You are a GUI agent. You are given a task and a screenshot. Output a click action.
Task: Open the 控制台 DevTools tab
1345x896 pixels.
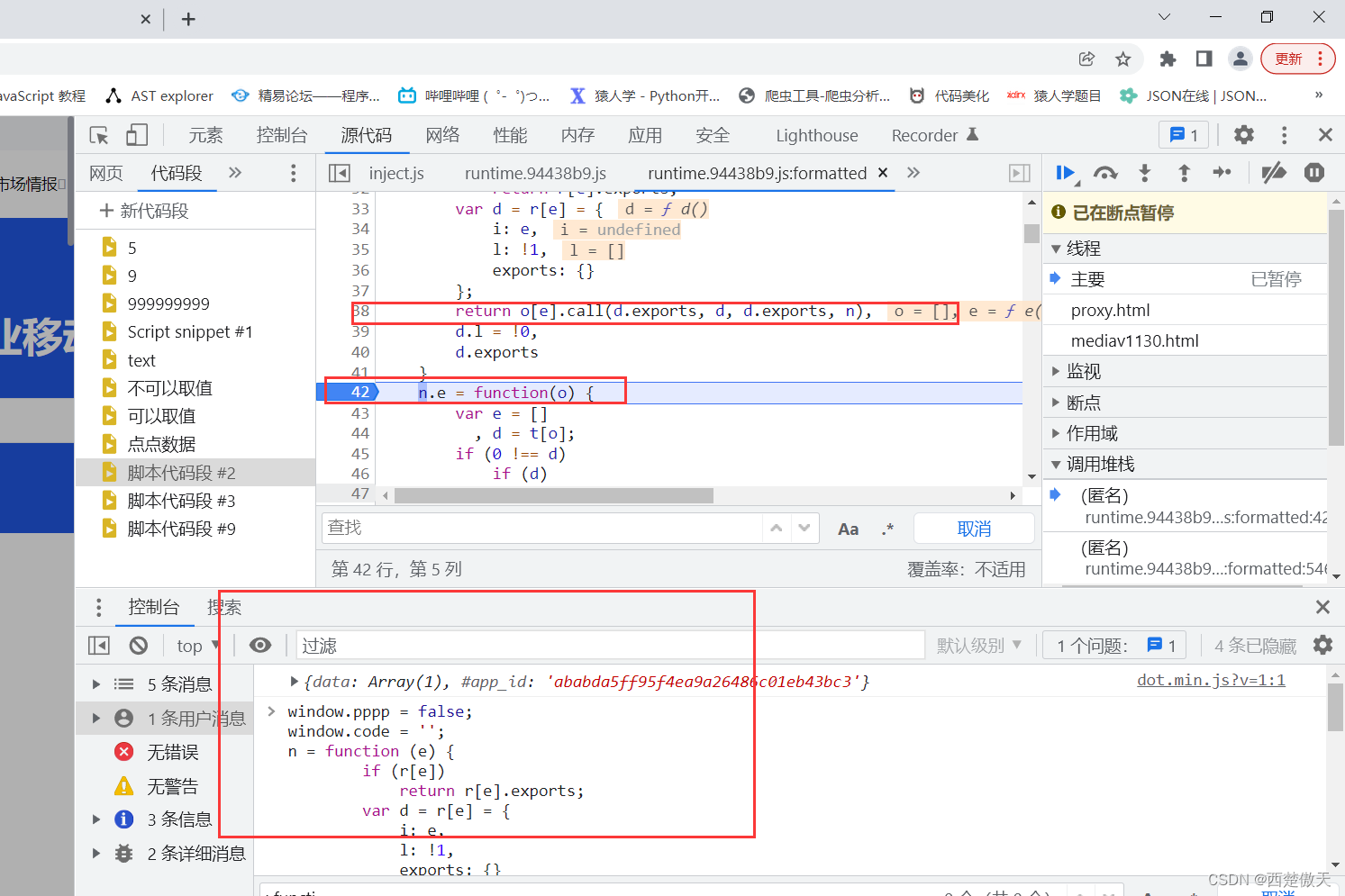point(282,135)
